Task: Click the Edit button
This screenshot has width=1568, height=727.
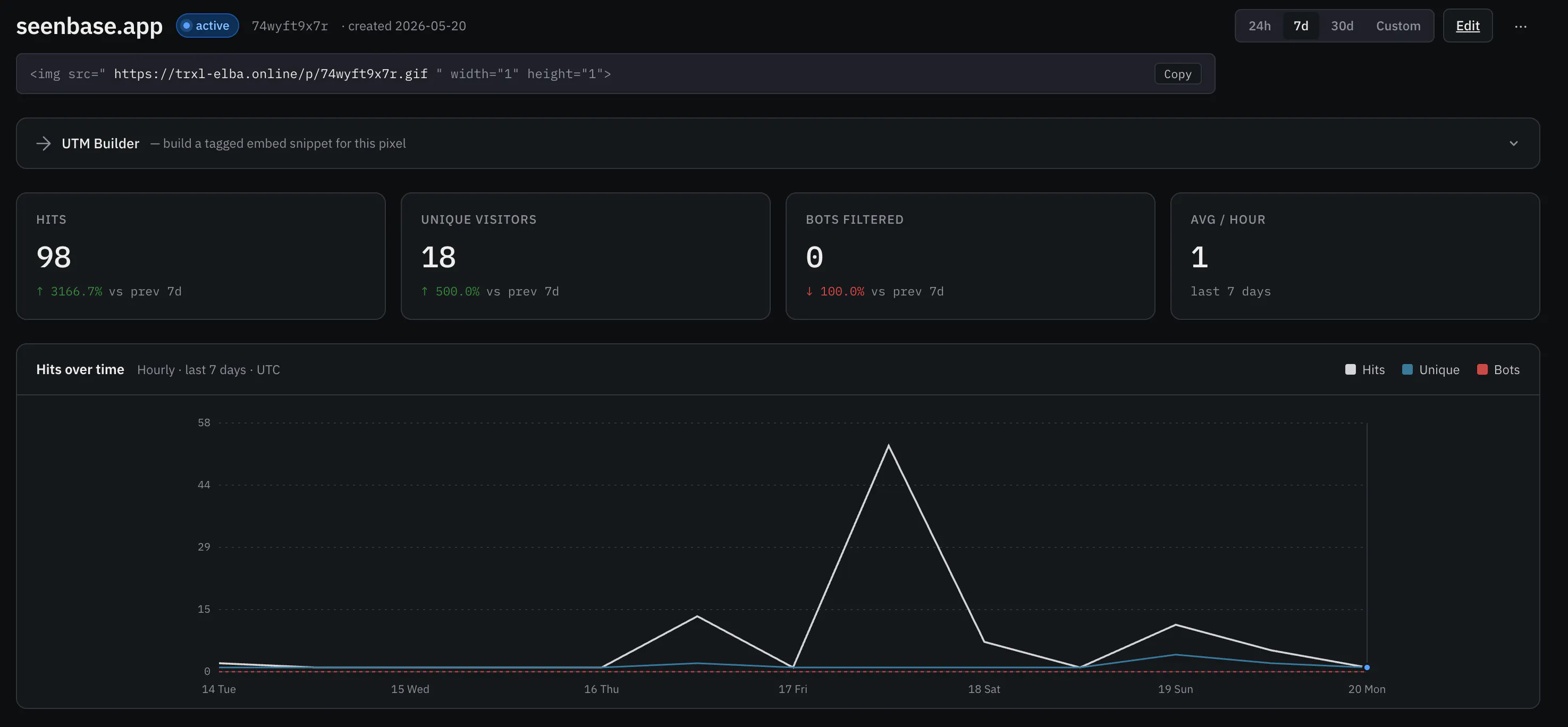Action: coord(1468,26)
